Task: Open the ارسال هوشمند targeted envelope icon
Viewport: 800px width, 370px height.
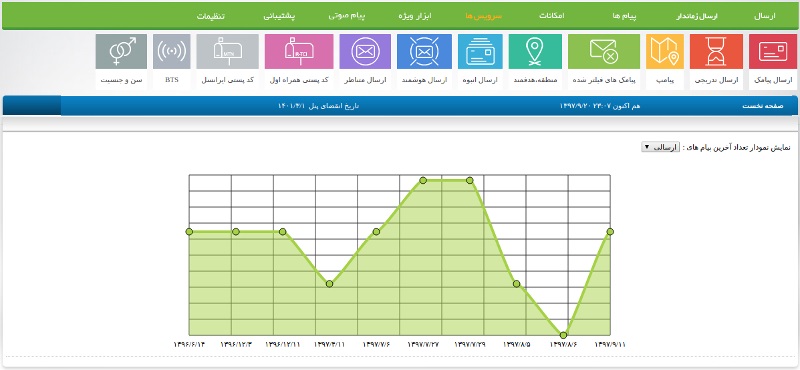Action: [x=424, y=52]
